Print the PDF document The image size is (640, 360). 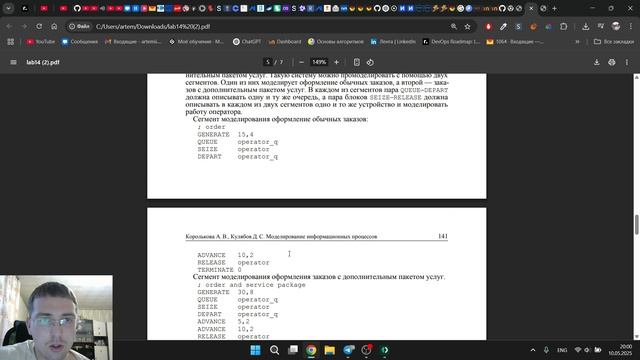tap(611, 62)
